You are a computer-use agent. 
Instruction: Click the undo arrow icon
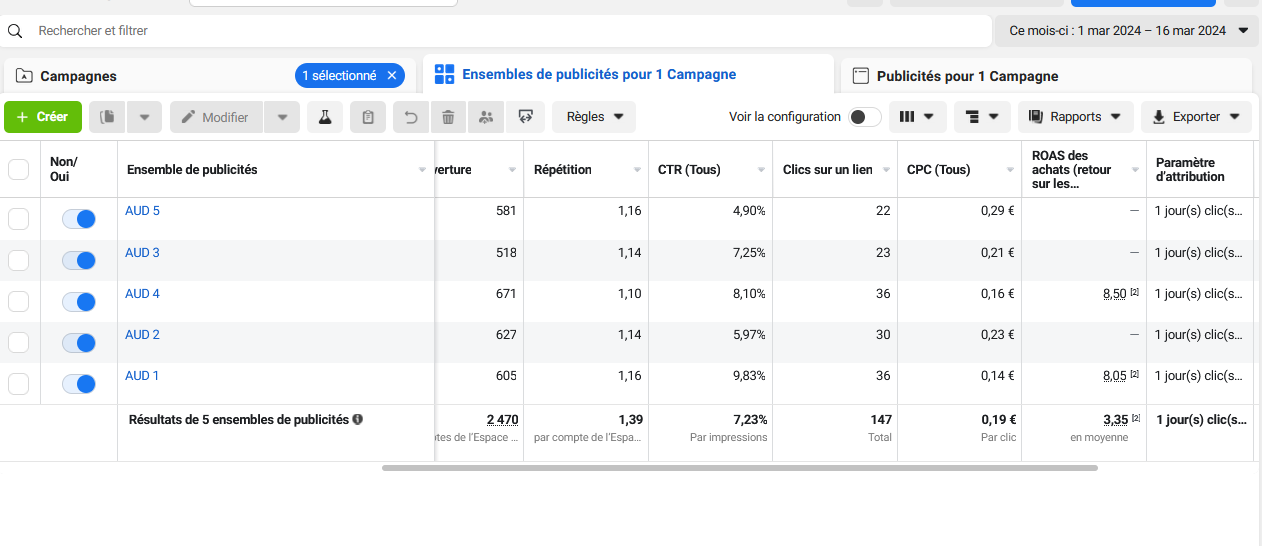click(411, 117)
